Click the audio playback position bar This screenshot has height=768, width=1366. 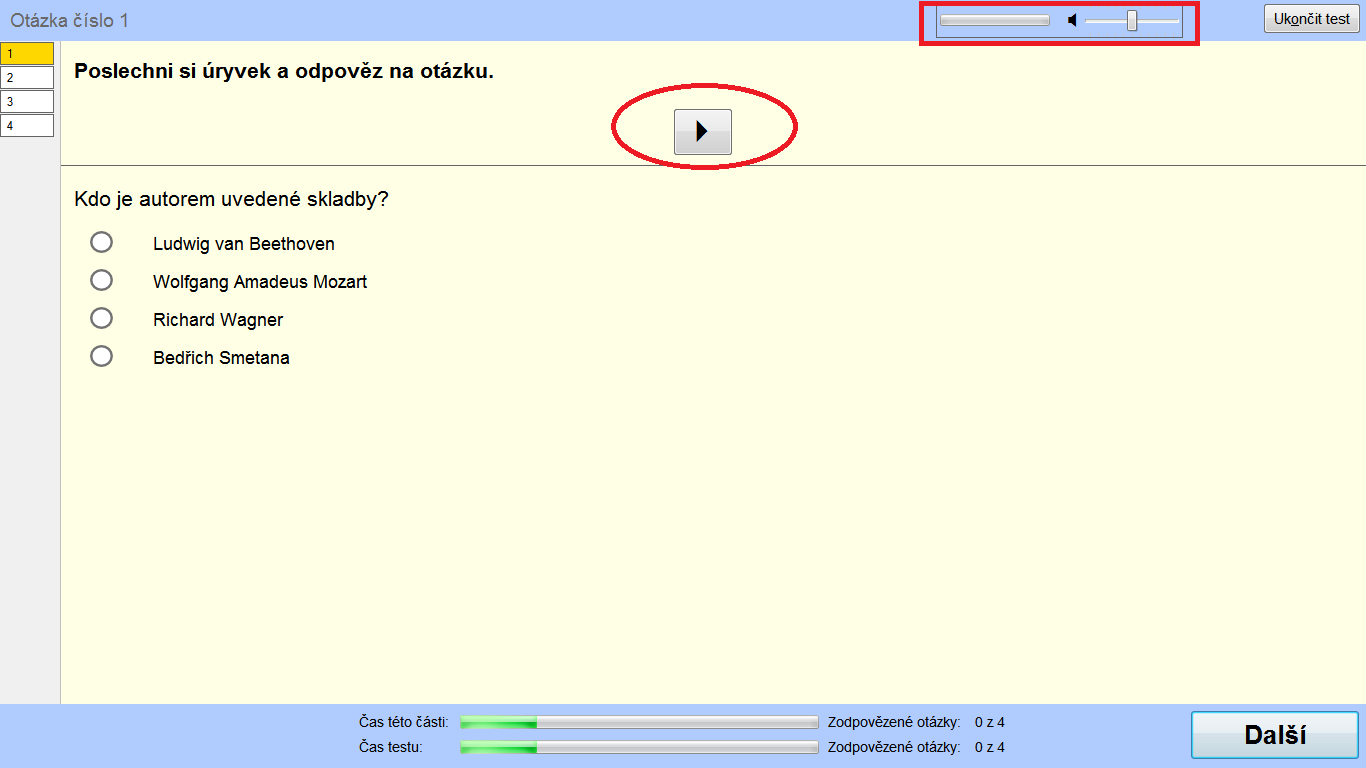click(994, 20)
